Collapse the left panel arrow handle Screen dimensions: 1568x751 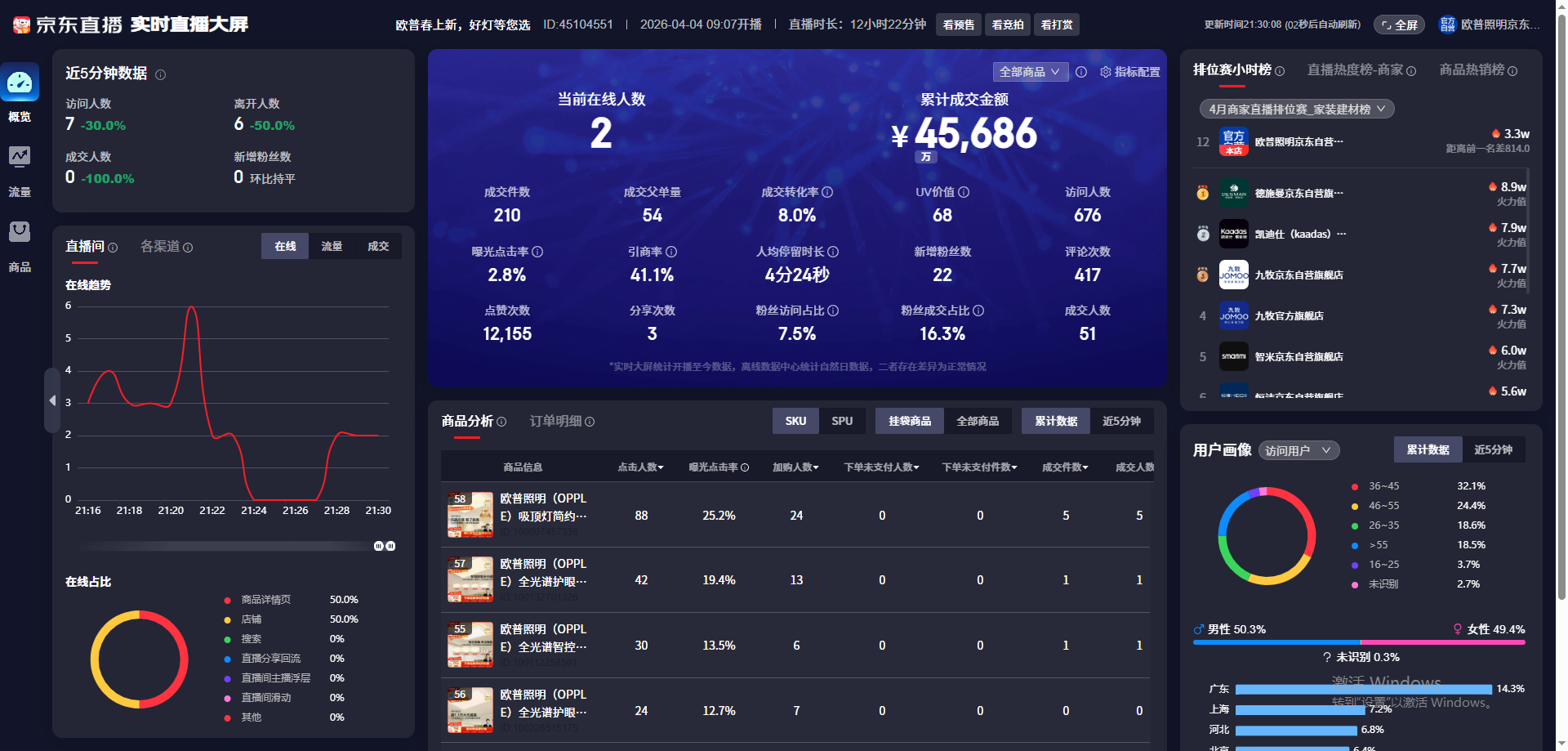52,400
